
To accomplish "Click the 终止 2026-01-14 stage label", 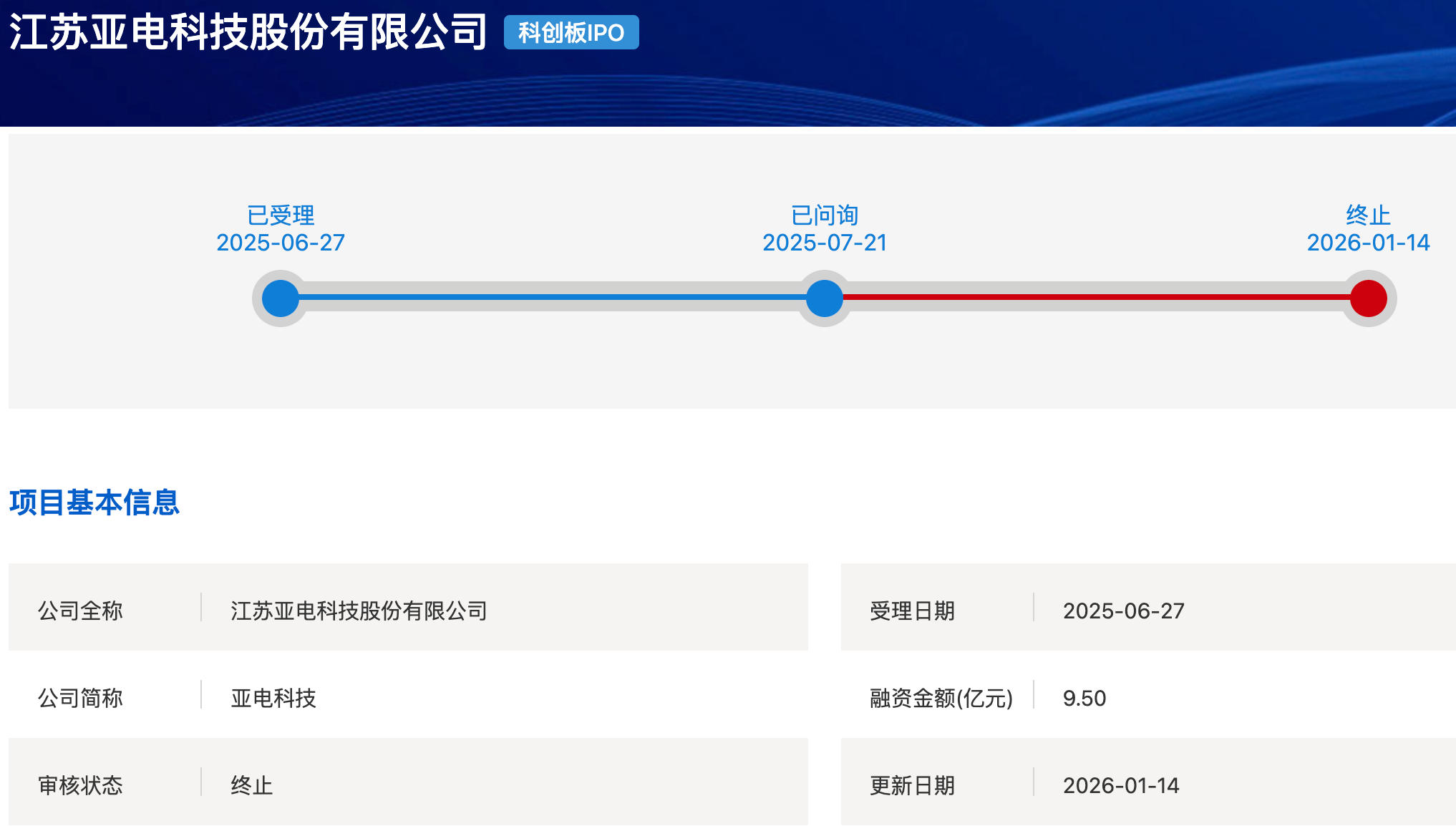I will click(x=1367, y=229).
